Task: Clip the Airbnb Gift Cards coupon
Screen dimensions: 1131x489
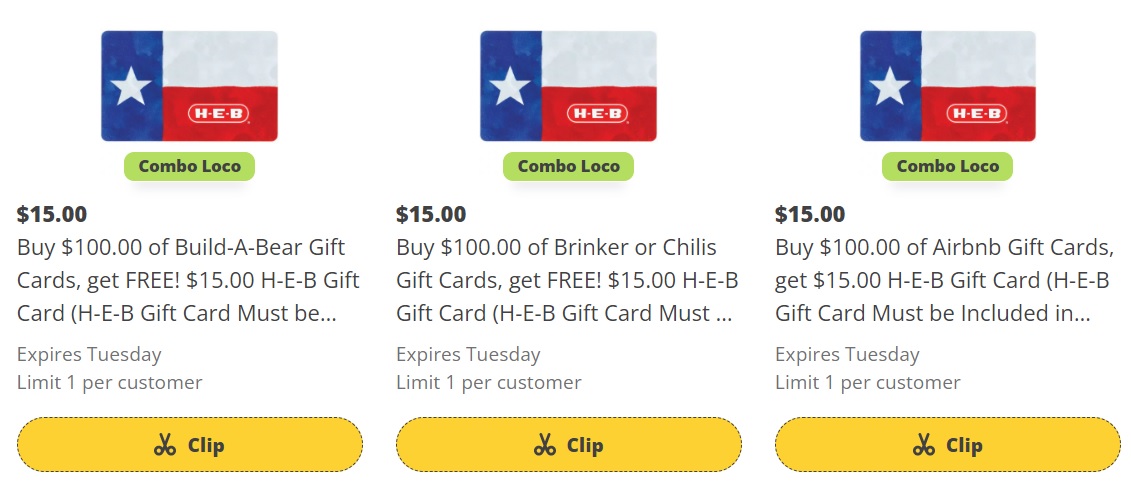Action: [x=948, y=445]
